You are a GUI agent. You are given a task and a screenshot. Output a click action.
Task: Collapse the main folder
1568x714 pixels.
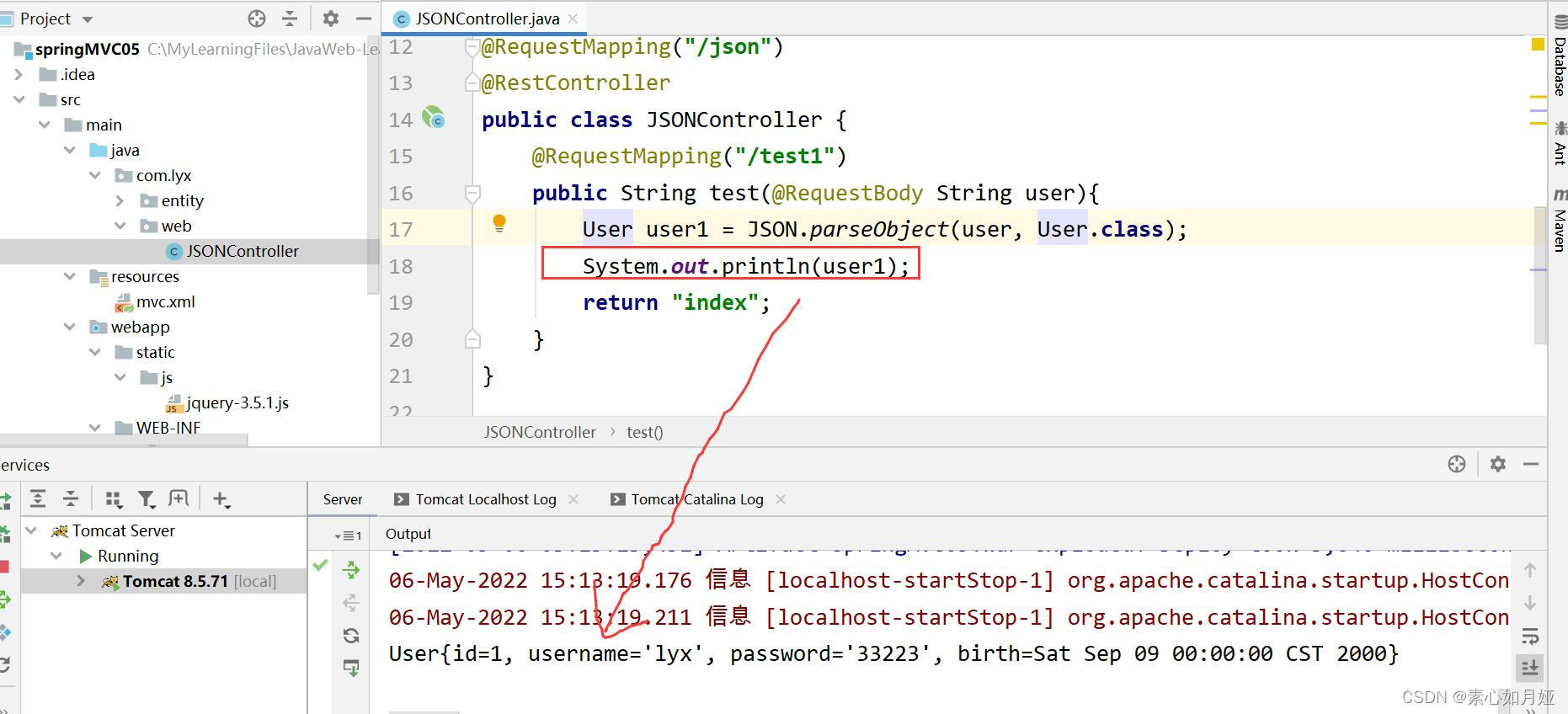point(44,125)
